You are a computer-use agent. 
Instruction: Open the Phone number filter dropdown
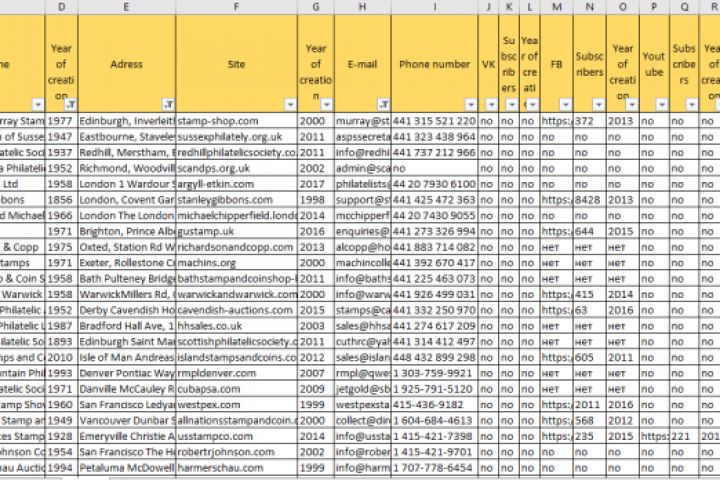(471, 105)
